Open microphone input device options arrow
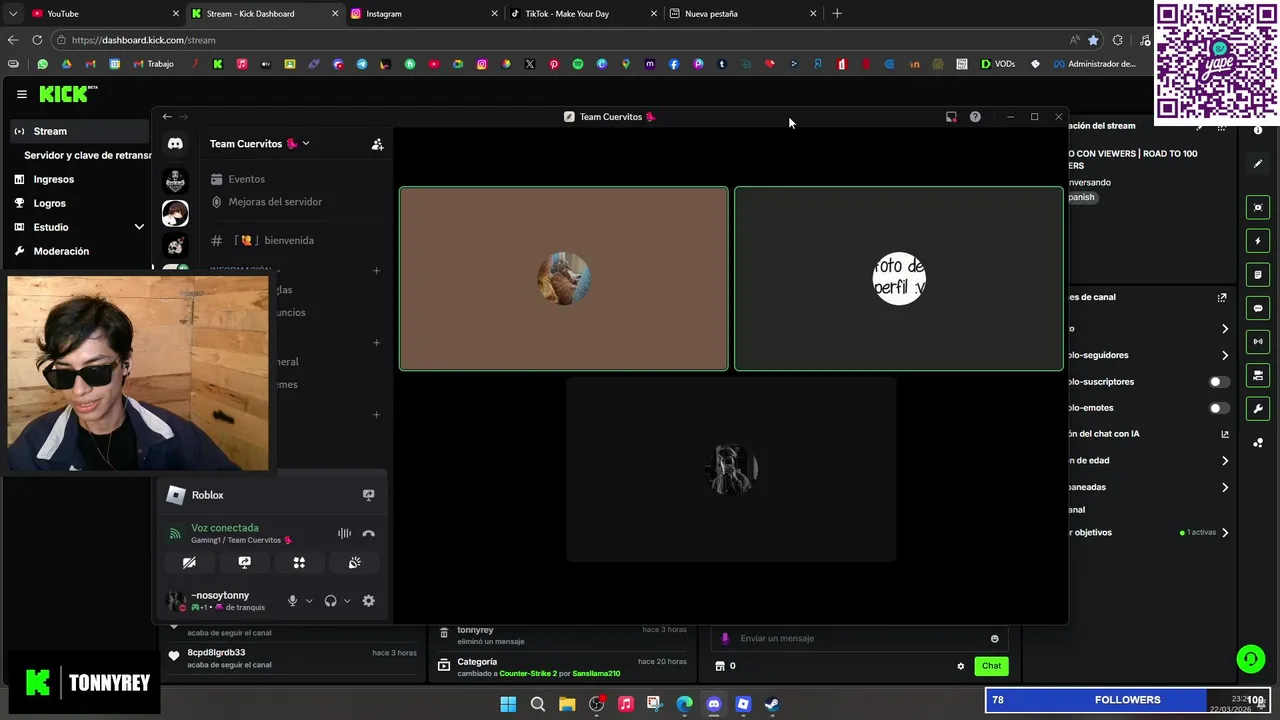This screenshot has width=1280, height=720. (309, 601)
